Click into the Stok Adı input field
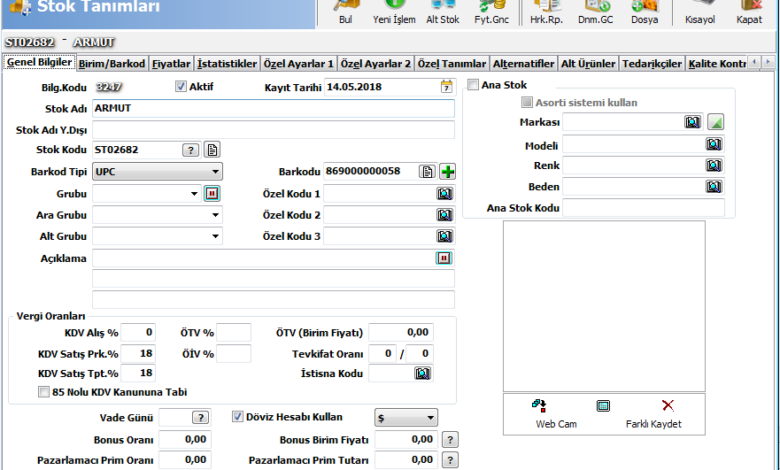The image size is (780, 470). point(272,108)
